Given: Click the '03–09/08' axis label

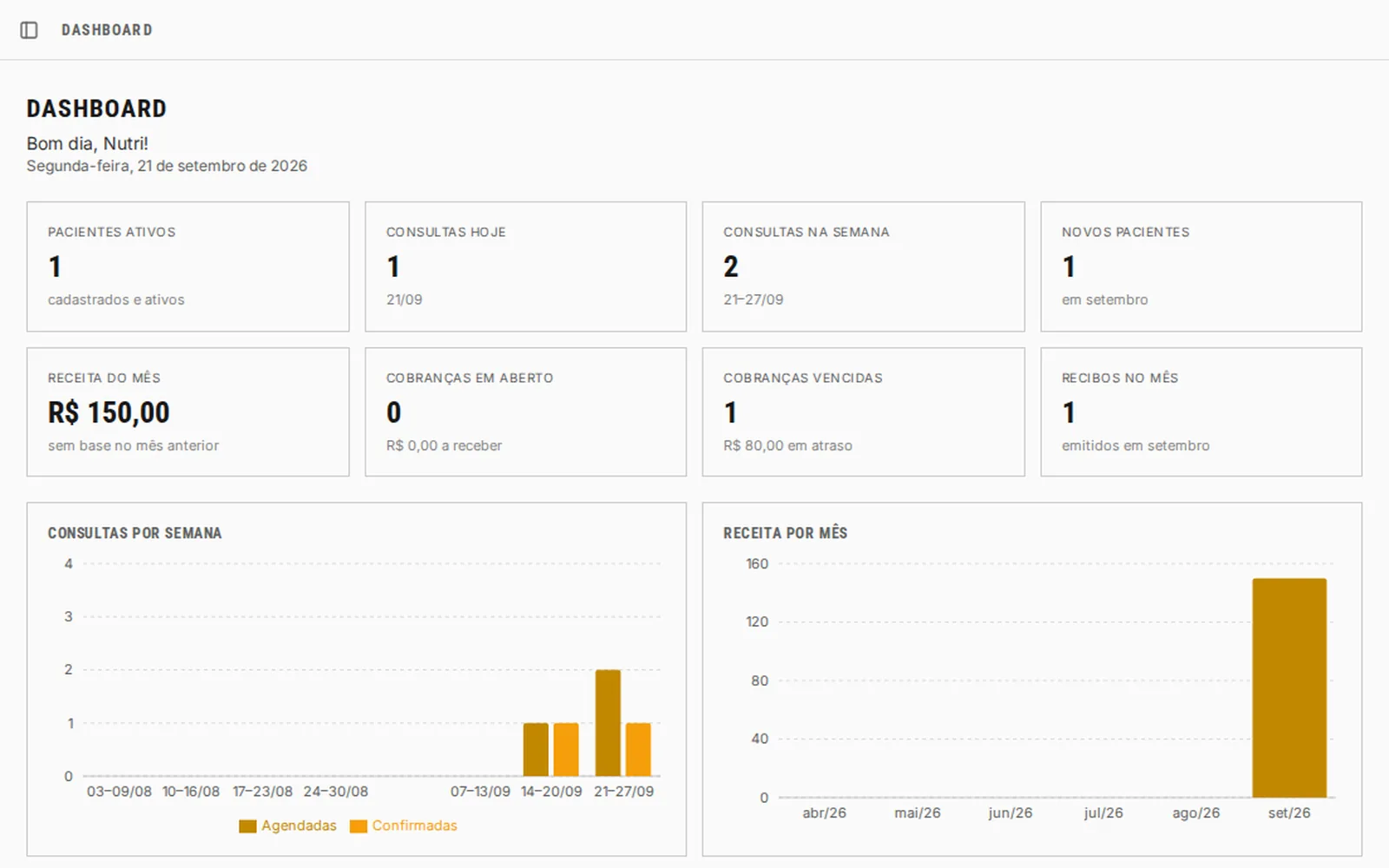Looking at the screenshot, I should (119, 792).
